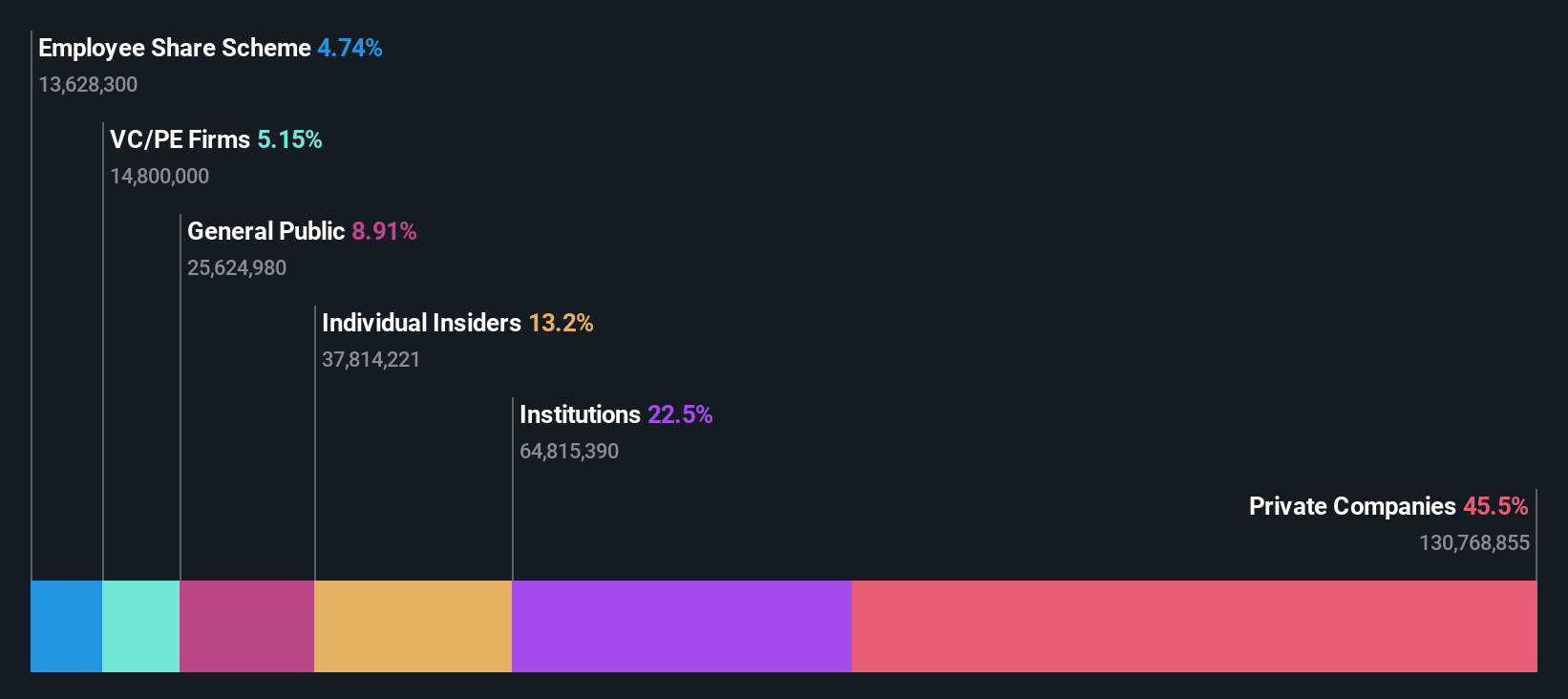Click the 13.2% percentage value

coord(561,323)
